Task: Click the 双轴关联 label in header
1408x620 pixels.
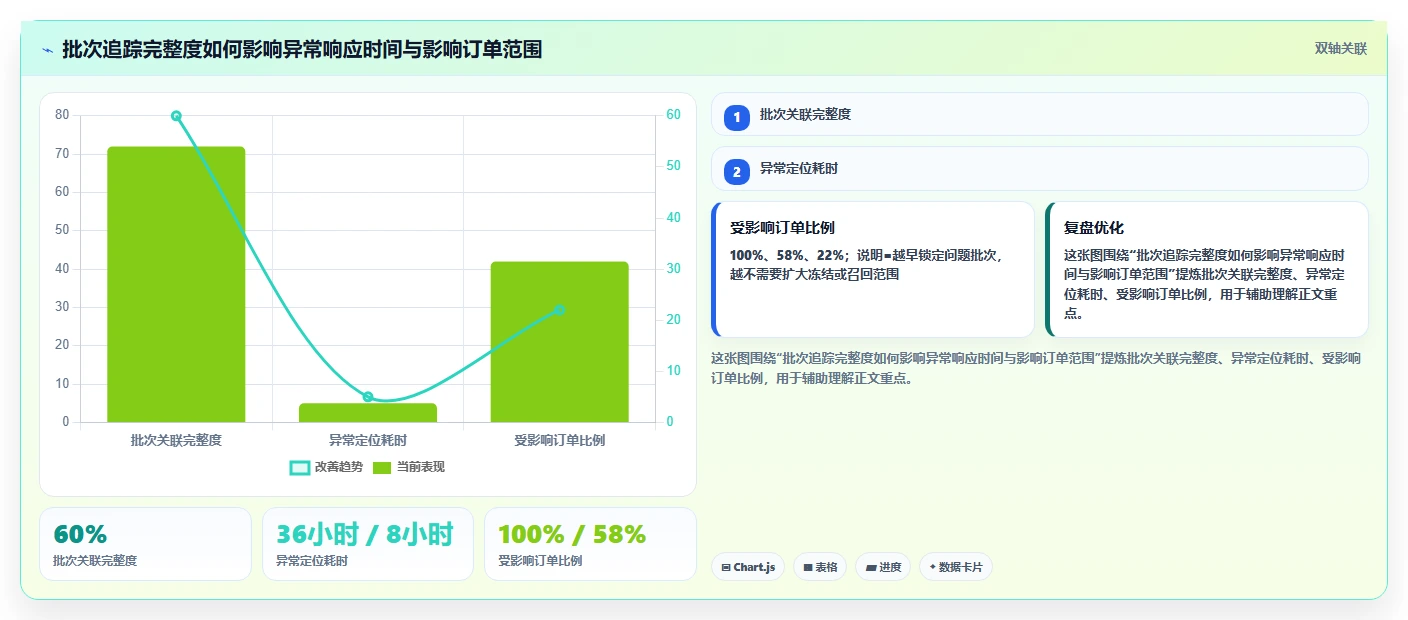Action: (1340, 48)
